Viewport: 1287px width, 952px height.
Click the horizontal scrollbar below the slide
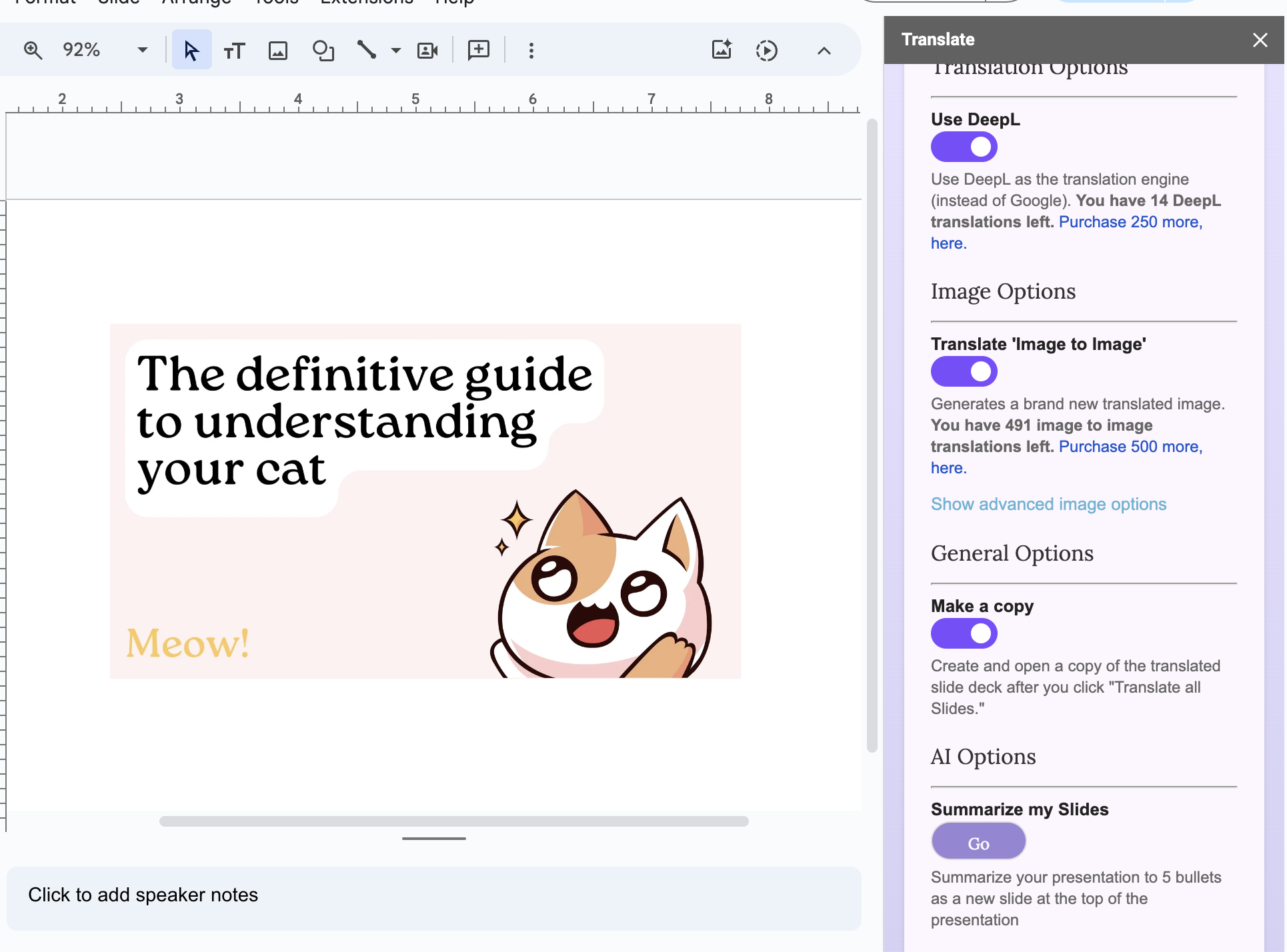click(454, 821)
